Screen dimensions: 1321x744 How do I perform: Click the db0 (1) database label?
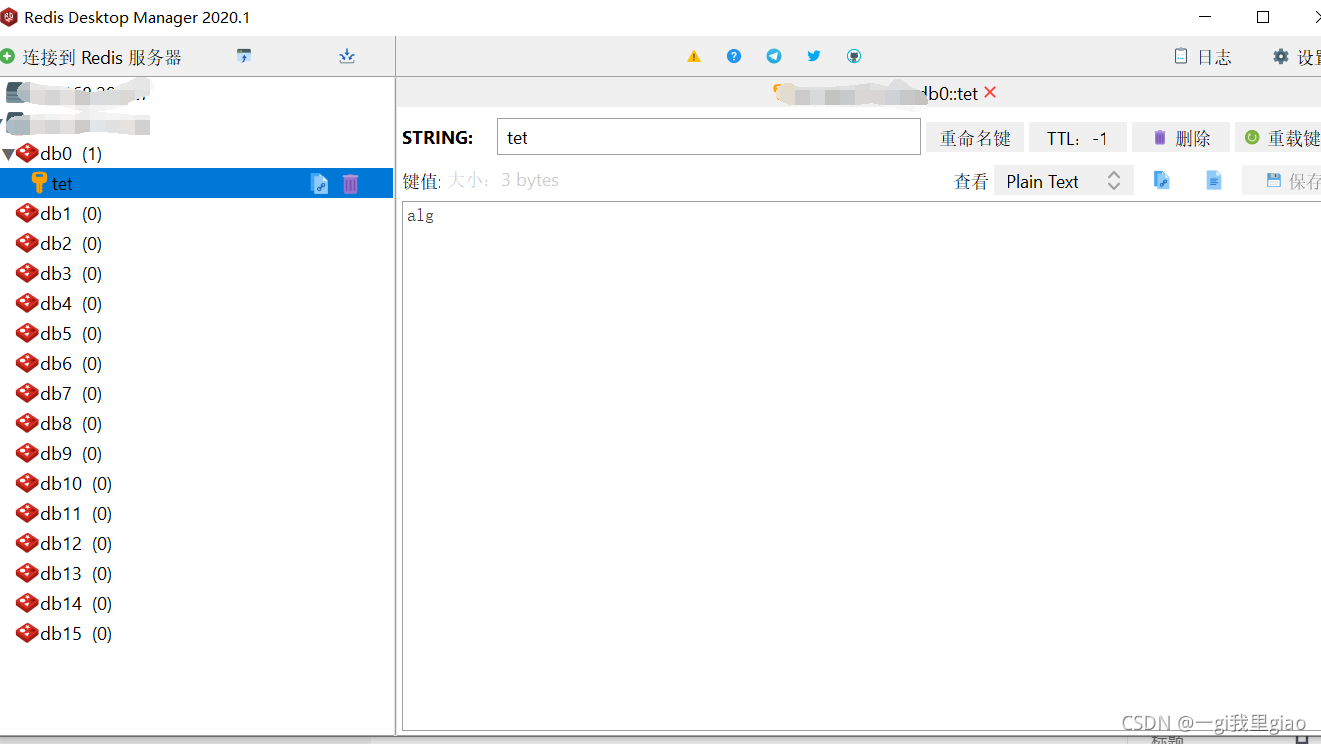pos(71,154)
